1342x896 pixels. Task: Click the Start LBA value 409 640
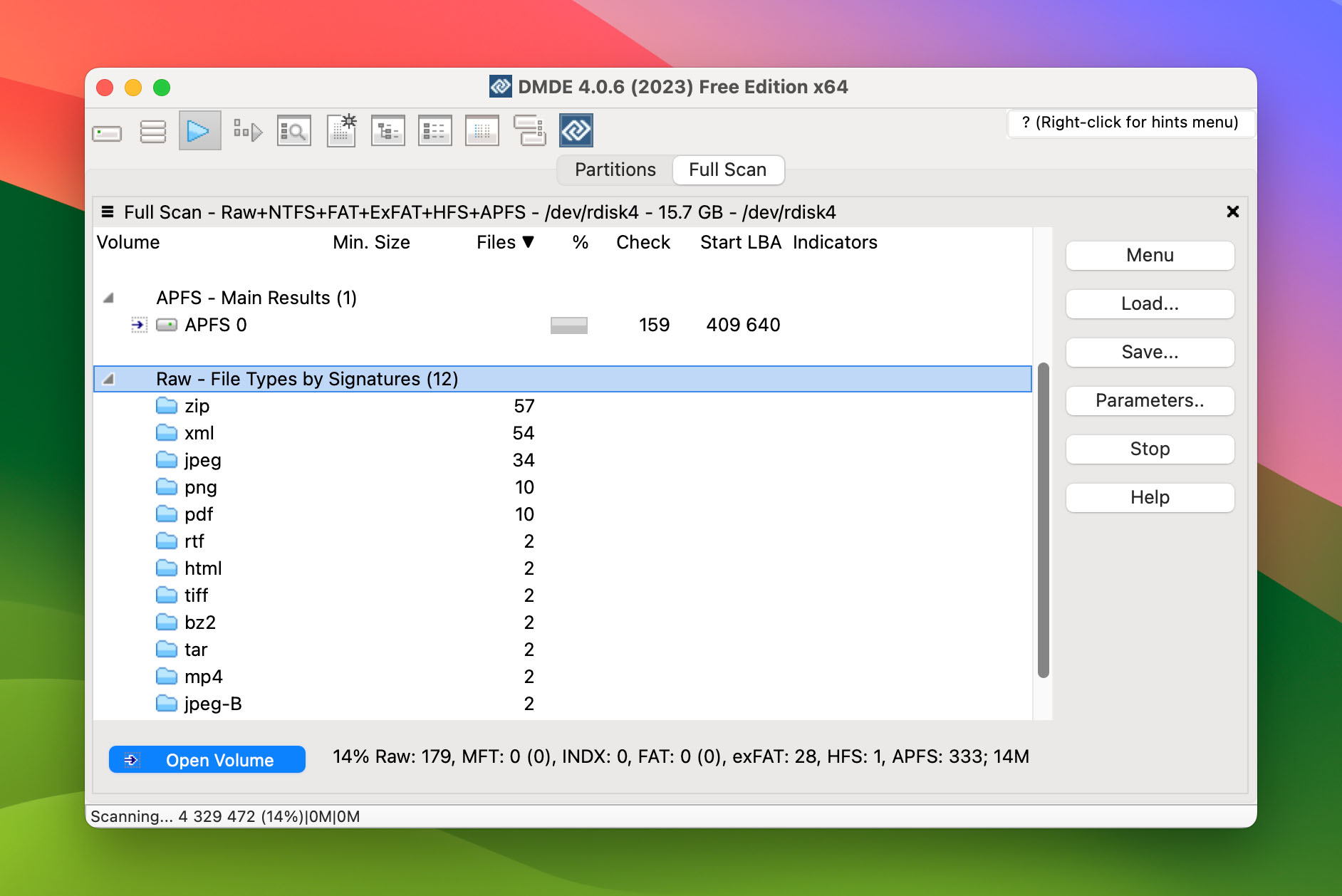pos(743,325)
